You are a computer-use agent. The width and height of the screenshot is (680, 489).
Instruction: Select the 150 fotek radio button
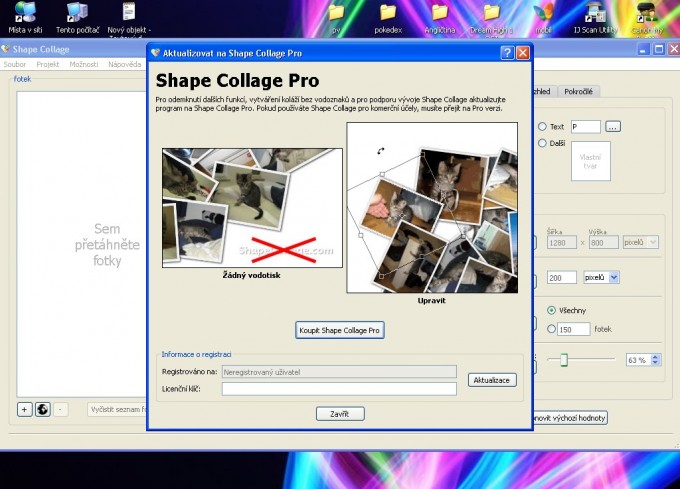(551, 329)
